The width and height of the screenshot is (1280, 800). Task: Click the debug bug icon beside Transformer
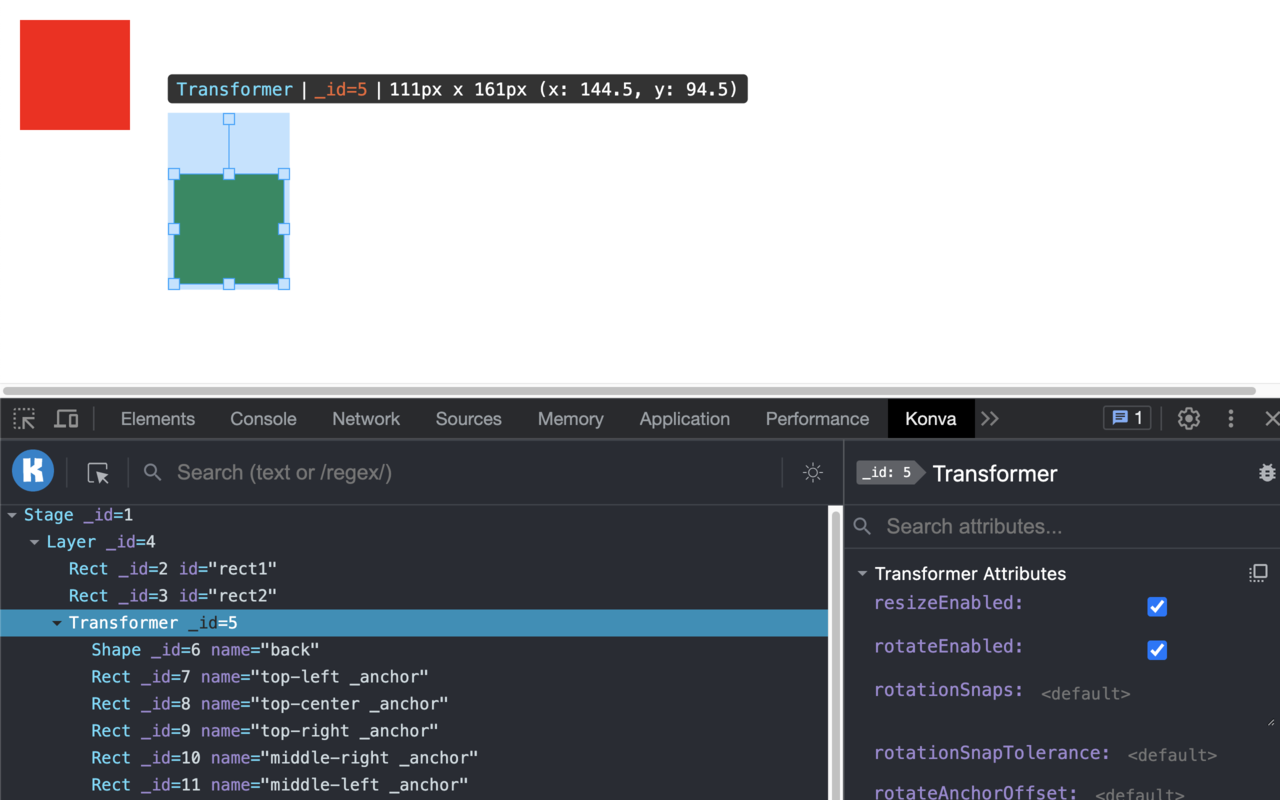pyautogui.click(x=1267, y=471)
